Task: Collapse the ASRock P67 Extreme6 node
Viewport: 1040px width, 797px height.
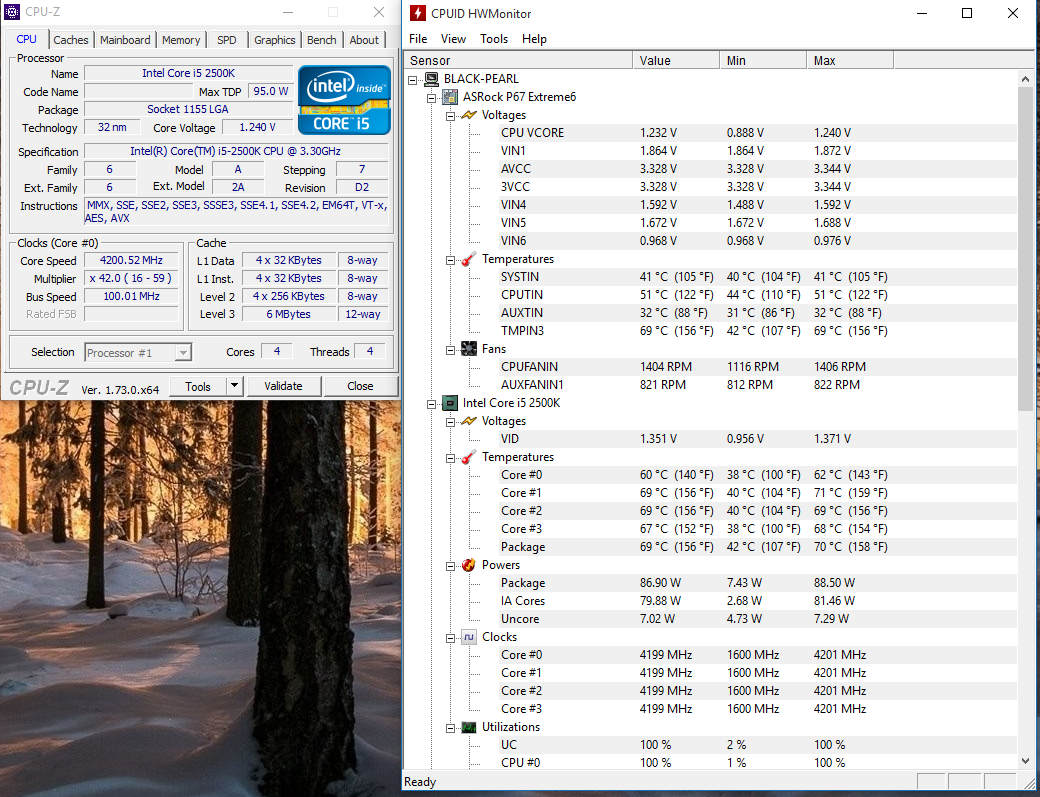Action: coord(431,97)
